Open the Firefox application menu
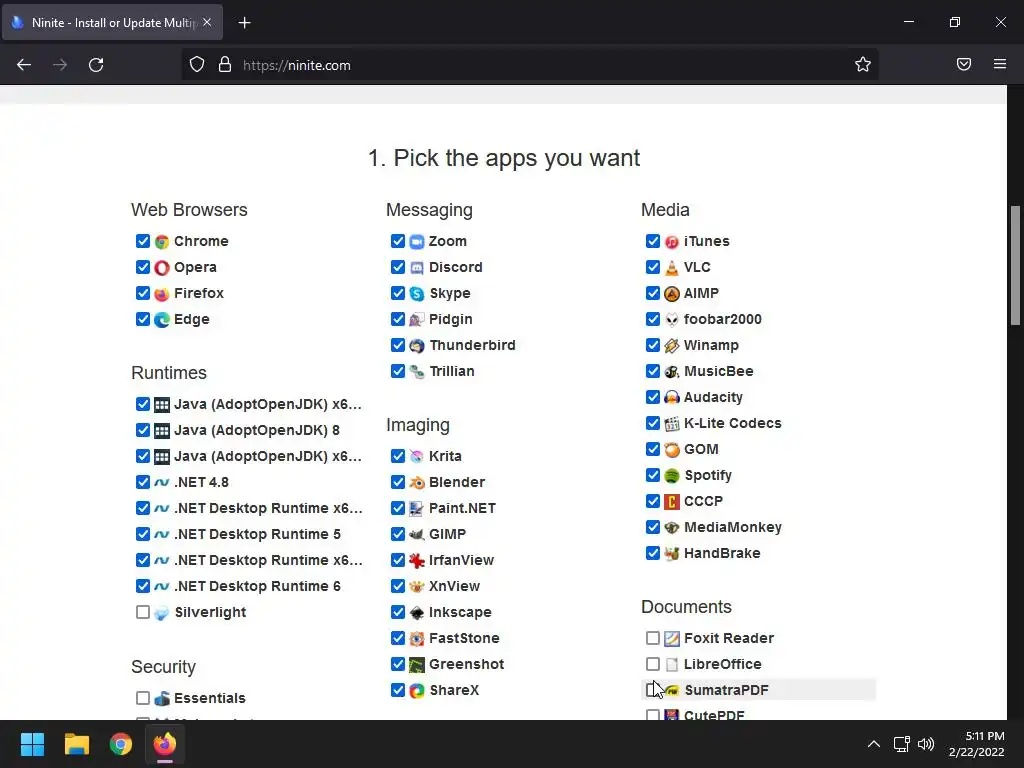Image resolution: width=1024 pixels, height=768 pixels. [1000, 64]
